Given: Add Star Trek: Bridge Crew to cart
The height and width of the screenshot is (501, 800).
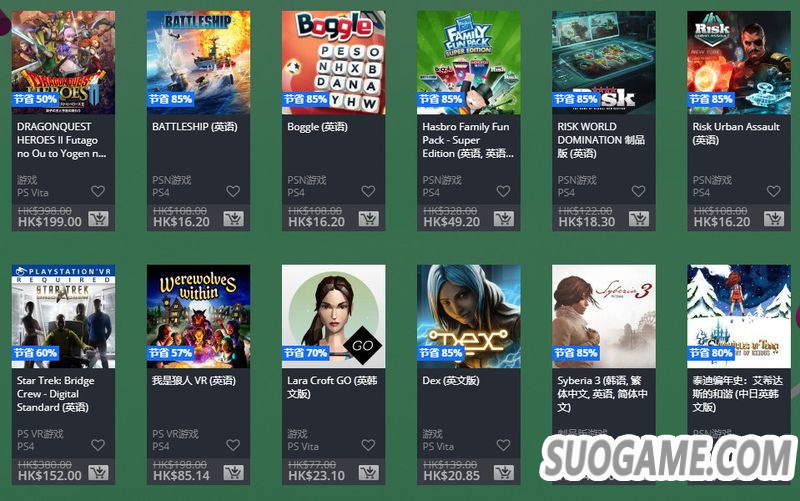Looking at the screenshot, I should pos(98,473).
